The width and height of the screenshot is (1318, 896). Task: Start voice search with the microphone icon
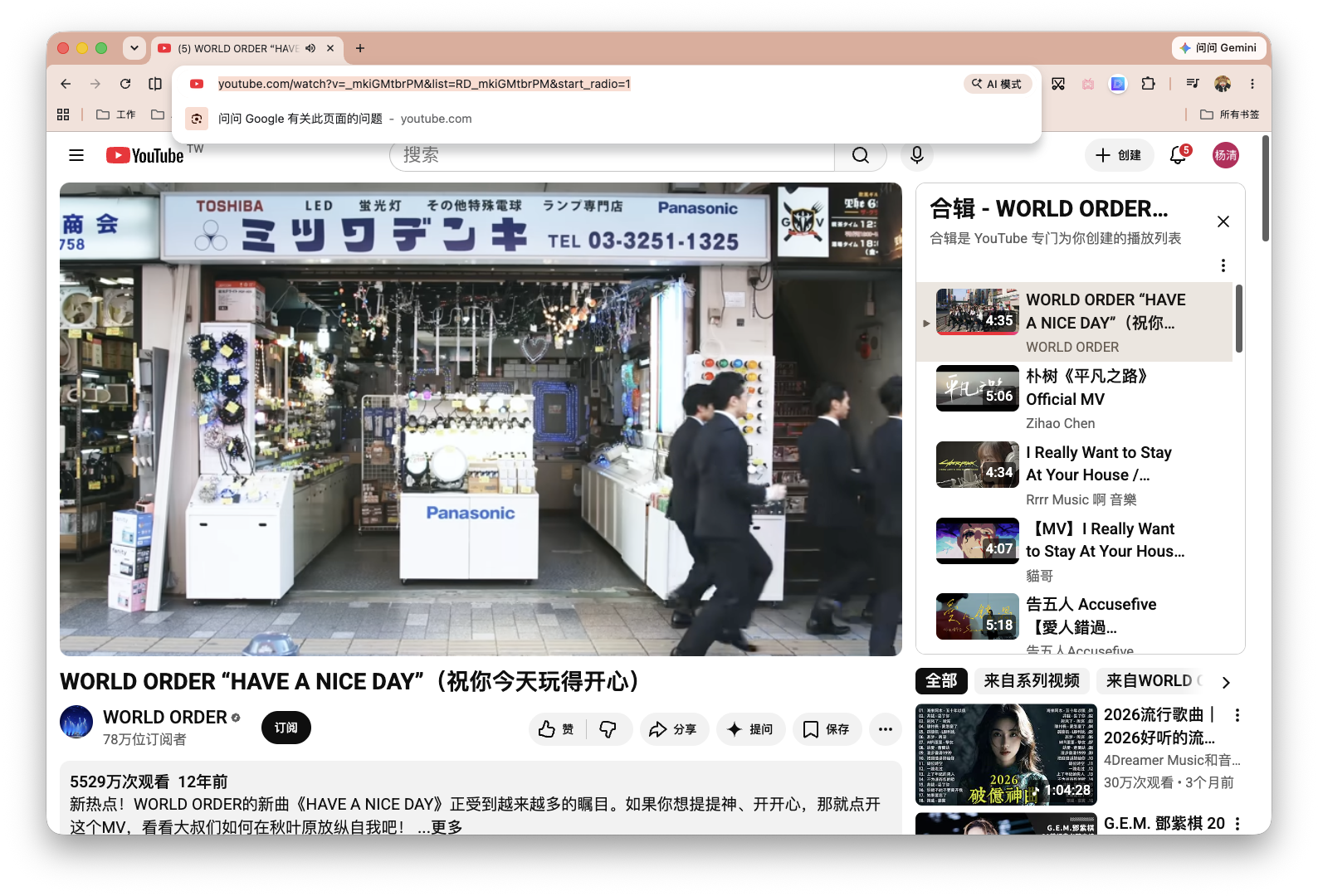(916, 155)
